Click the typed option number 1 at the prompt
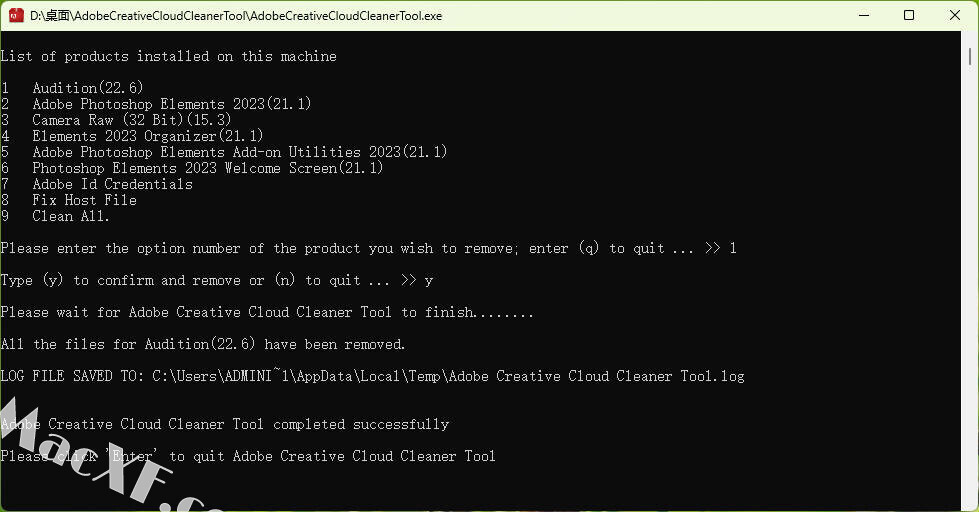Screen dimensions: 979x512 pyautogui.click(x=733, y=249)
